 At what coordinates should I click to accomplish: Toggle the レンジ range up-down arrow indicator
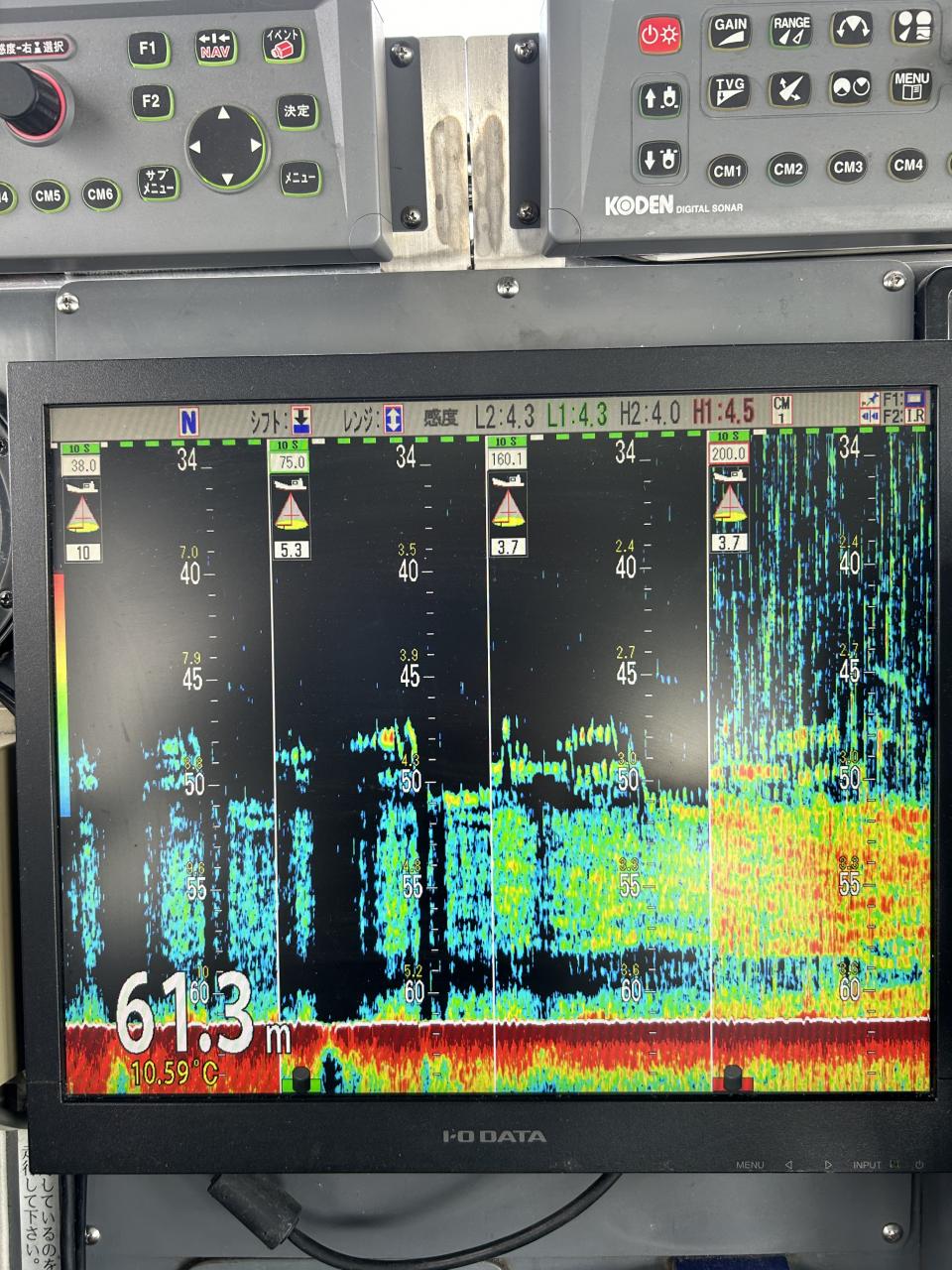[x=394, y=419]
